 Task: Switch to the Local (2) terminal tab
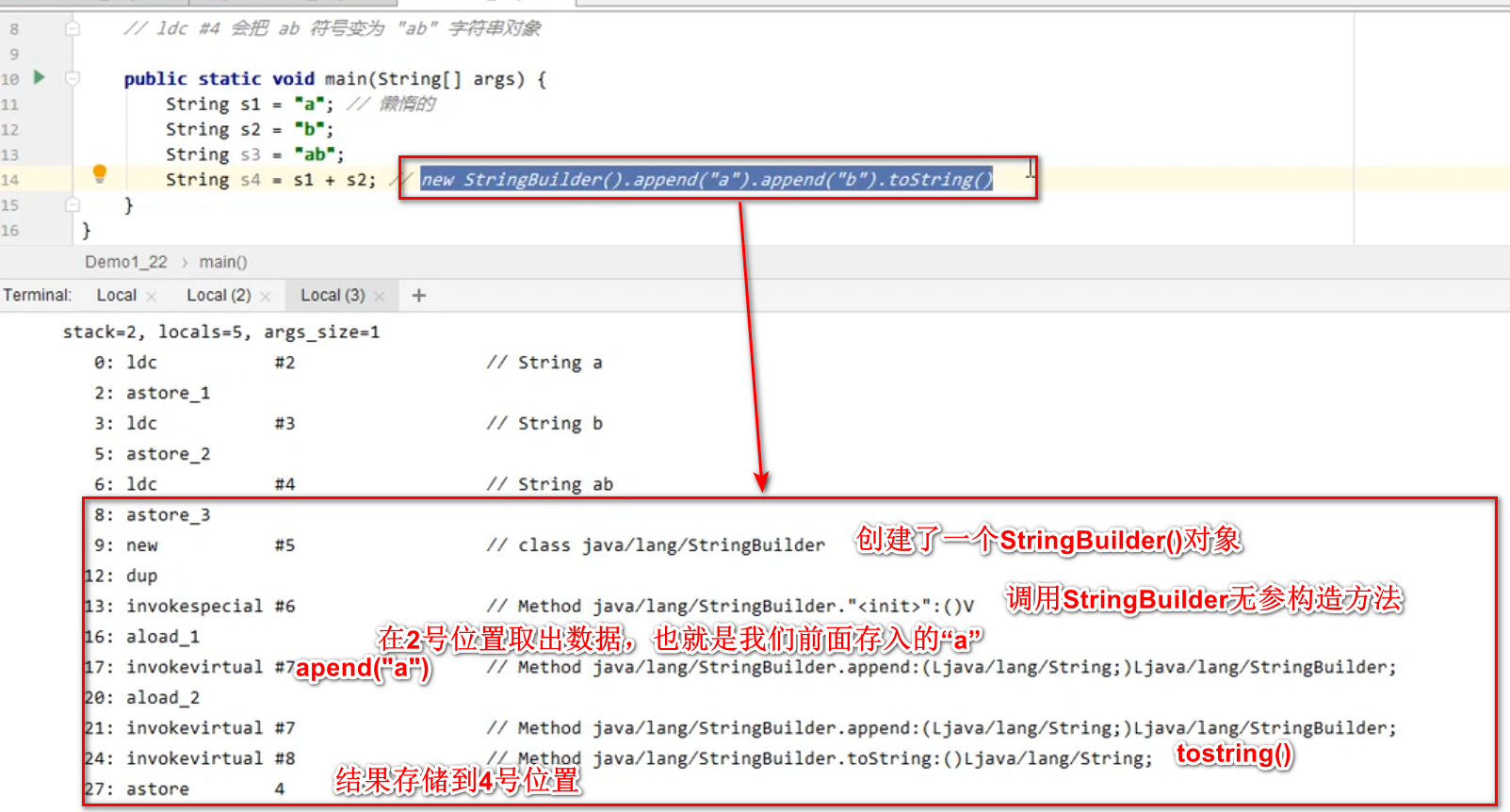219,295
